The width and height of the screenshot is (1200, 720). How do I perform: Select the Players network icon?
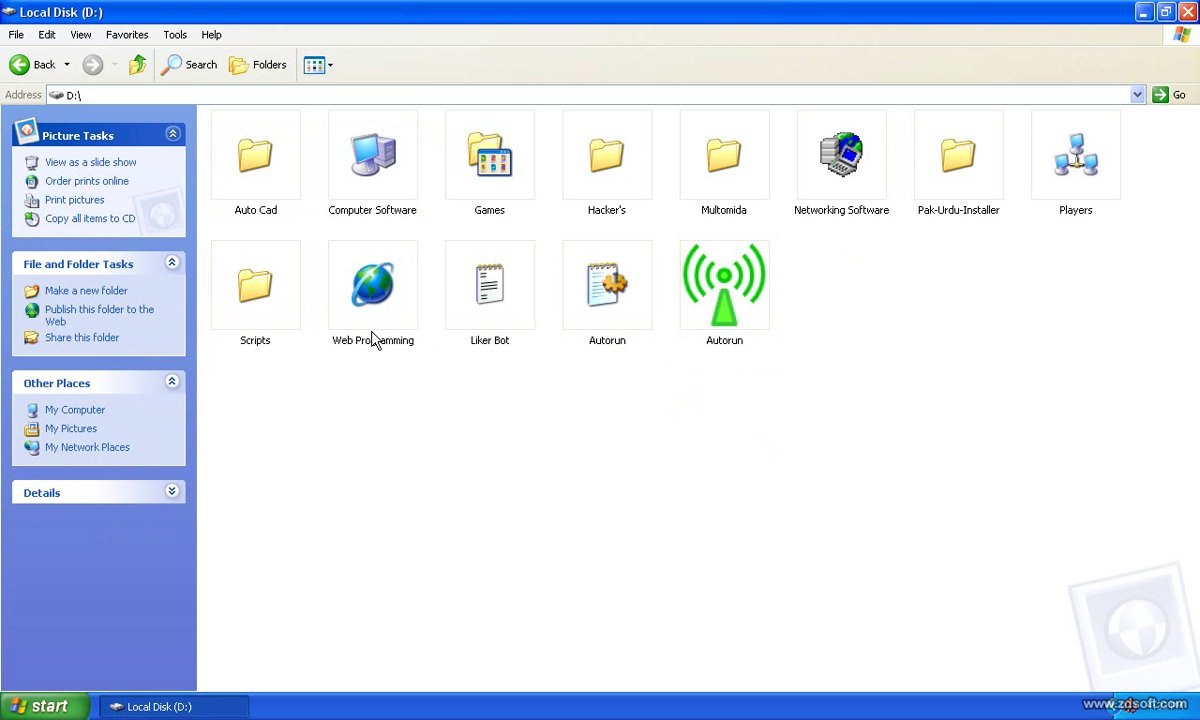(x=1075, y=155)
